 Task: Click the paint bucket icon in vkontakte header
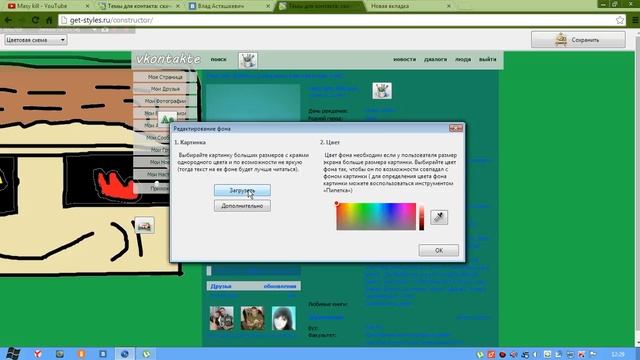click(x=248, y=60)
